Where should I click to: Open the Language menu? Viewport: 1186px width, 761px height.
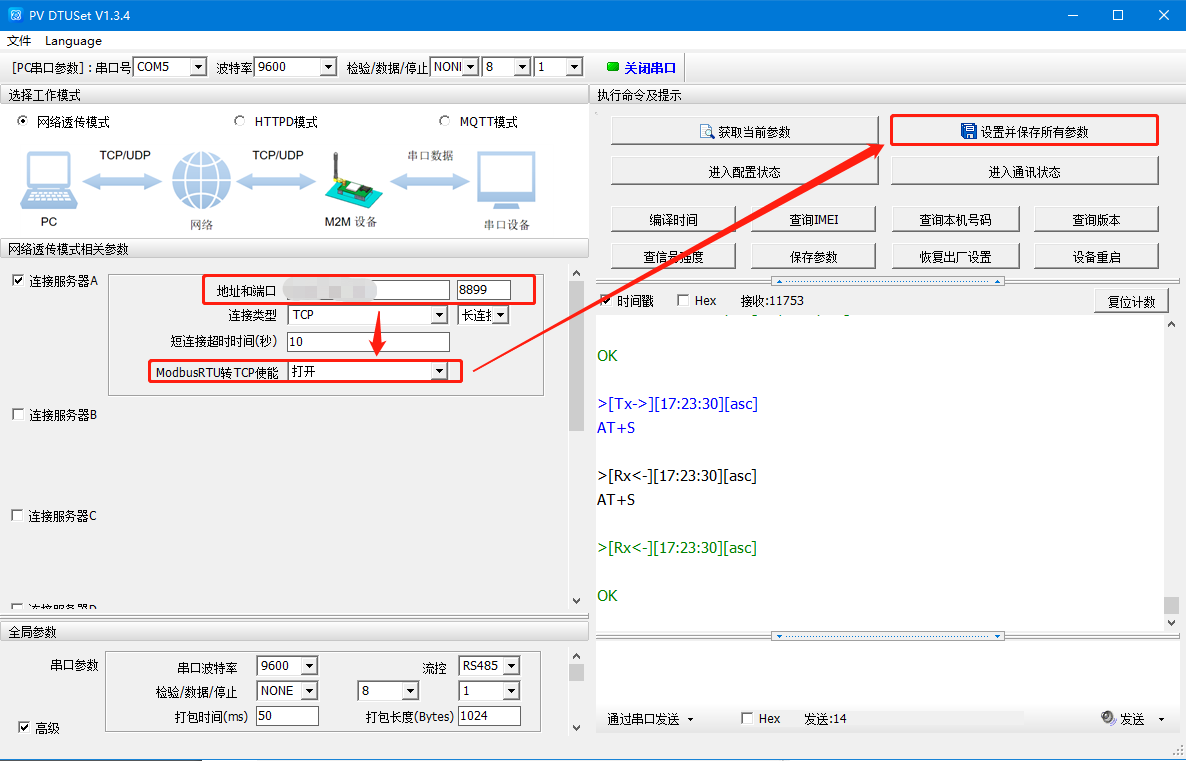click(73, 41)
